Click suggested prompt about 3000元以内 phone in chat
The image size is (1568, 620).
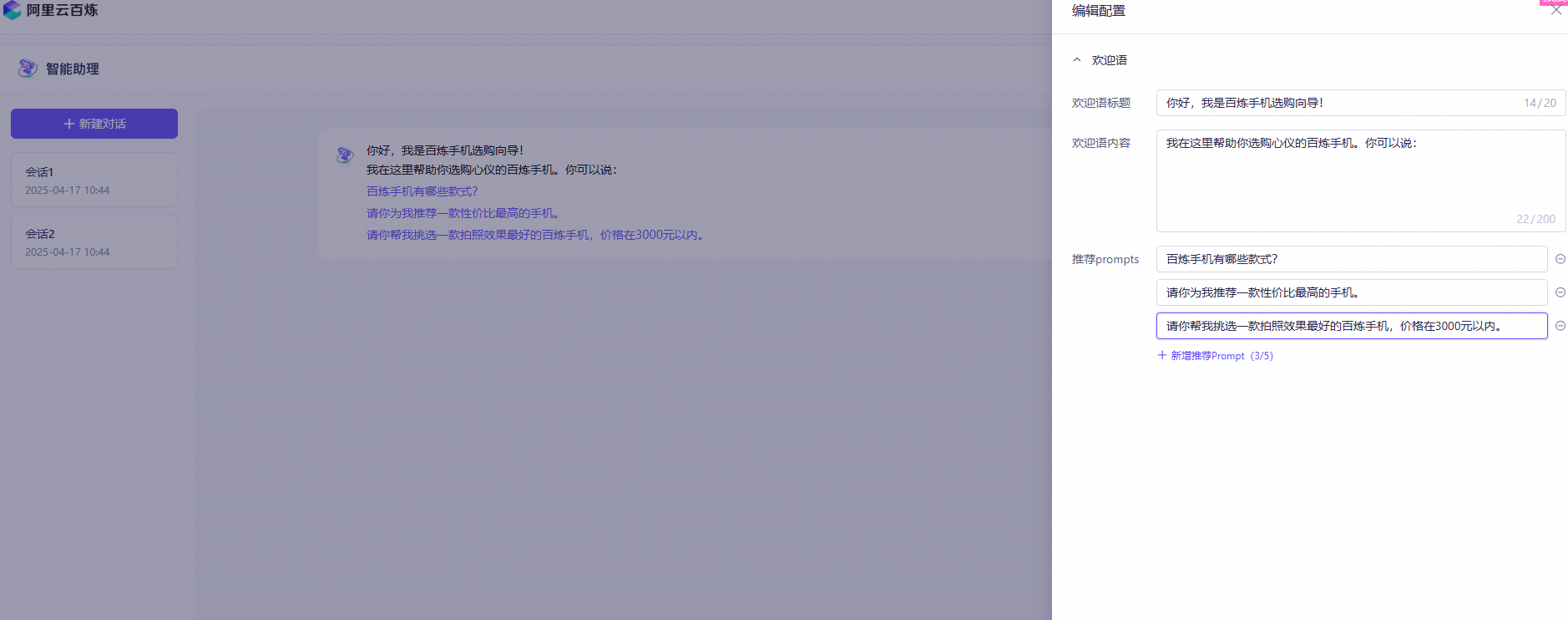pos(537,235)
